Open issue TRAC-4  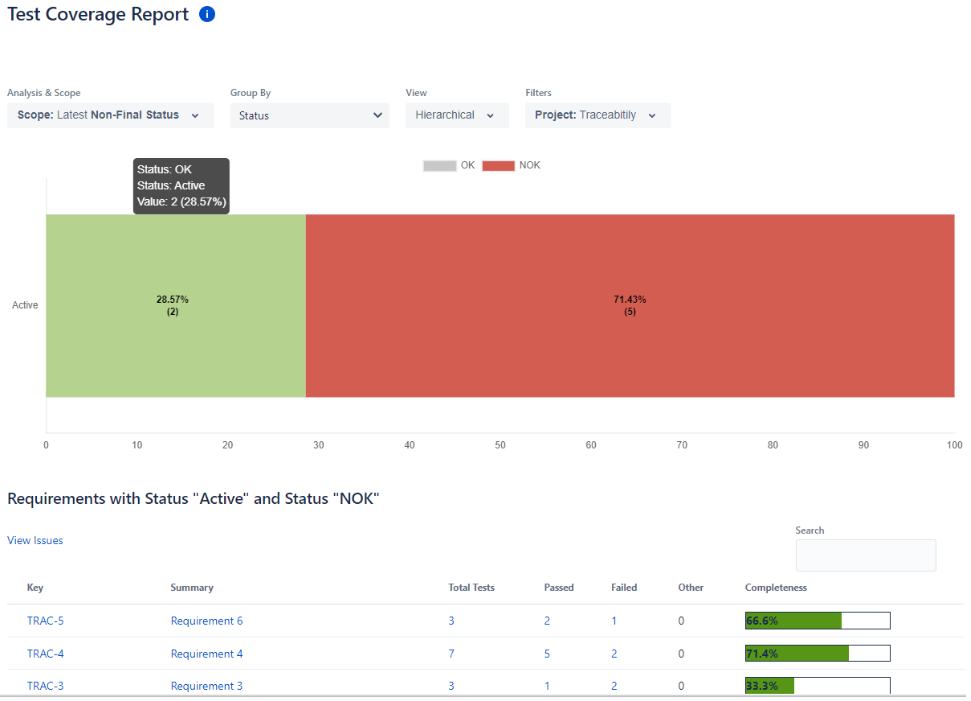45,653
